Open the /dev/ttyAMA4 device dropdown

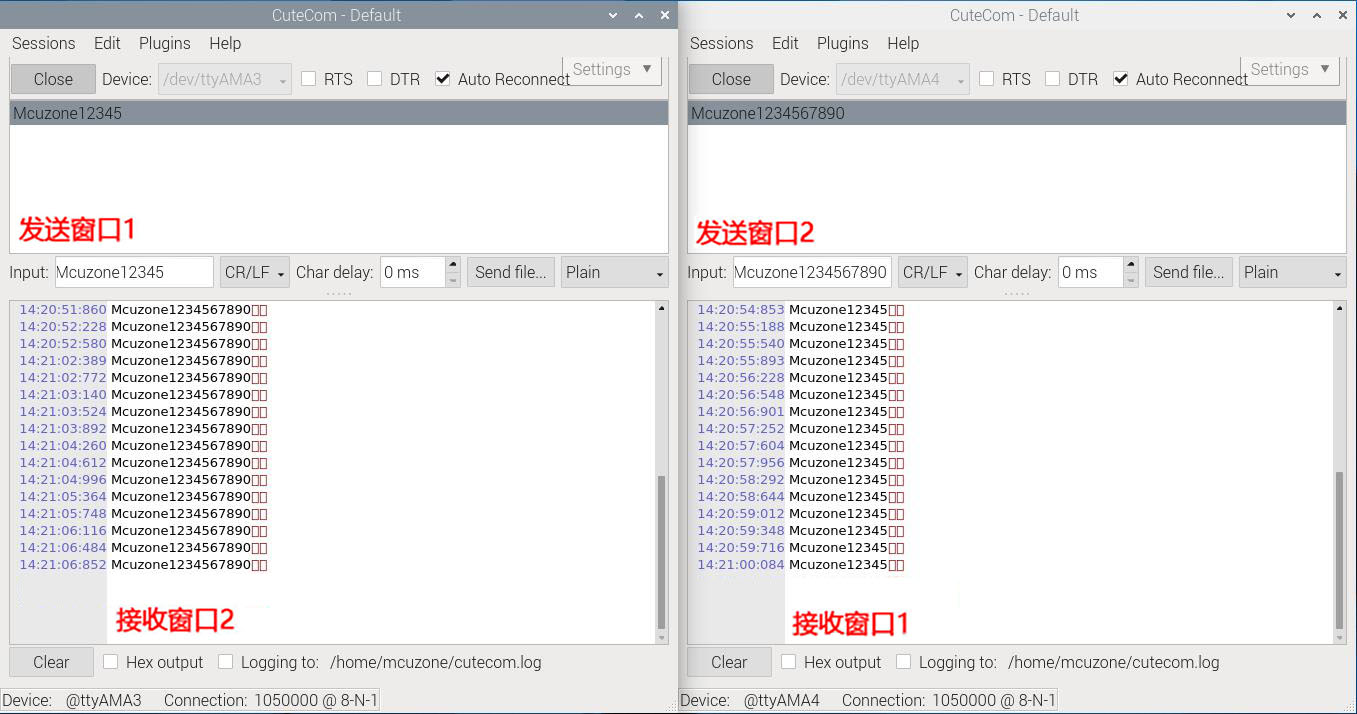pos(903,79)
